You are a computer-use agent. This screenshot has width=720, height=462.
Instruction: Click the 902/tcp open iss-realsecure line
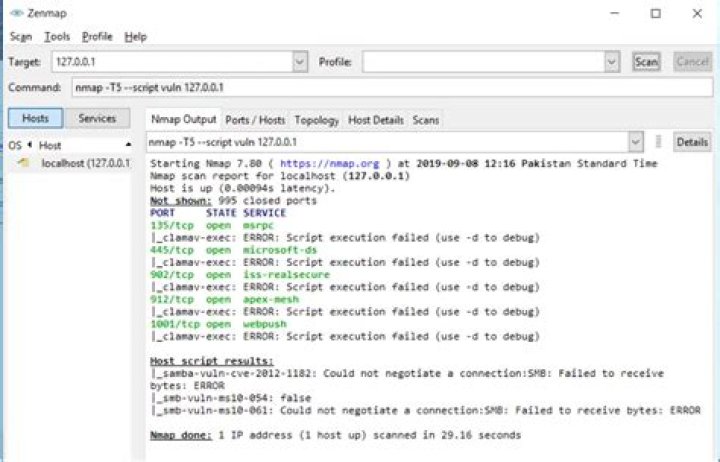point(240,275)
